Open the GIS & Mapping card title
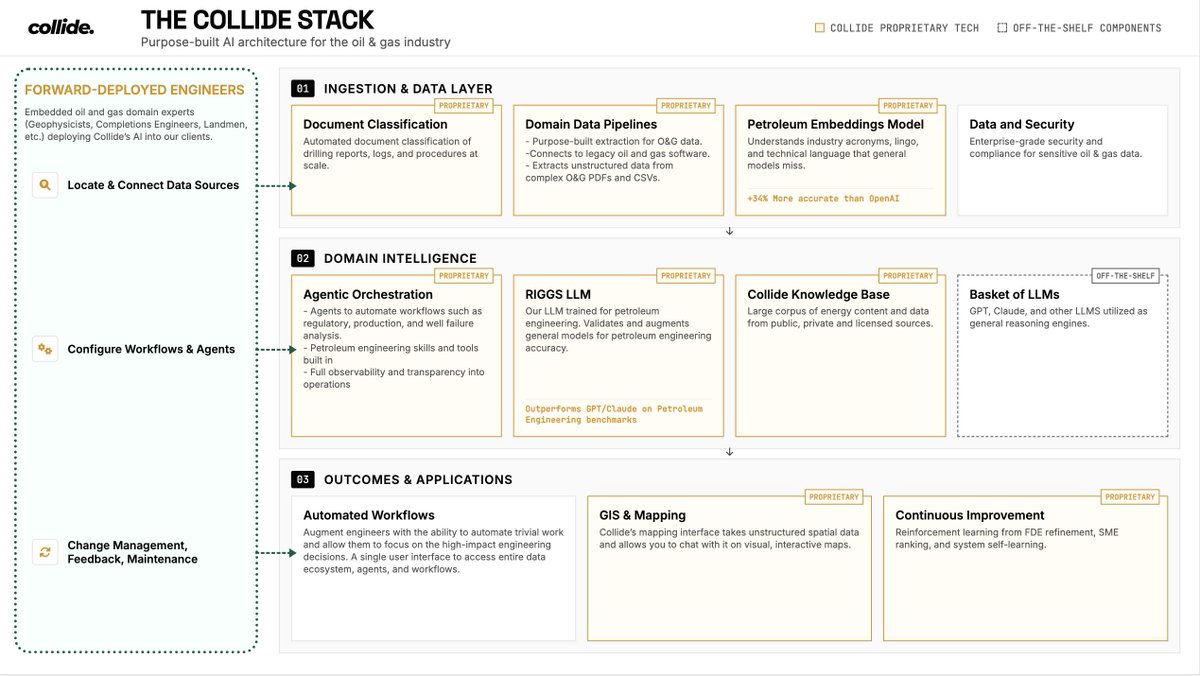This screenshot has width=1200, height=676. point(642,515)
